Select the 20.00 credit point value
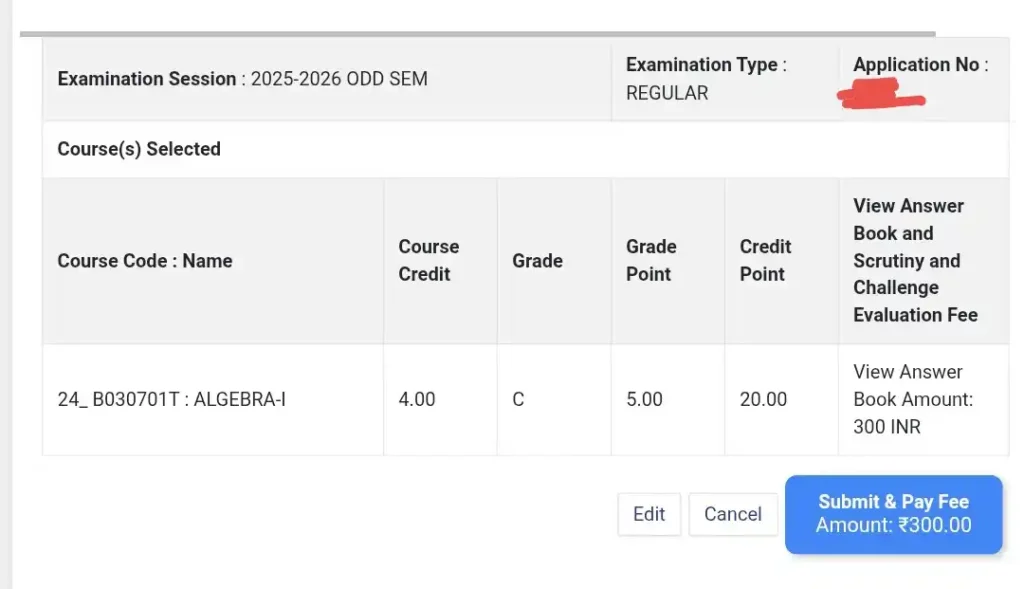Screen dimensions: 1024x589 [763, 400]
